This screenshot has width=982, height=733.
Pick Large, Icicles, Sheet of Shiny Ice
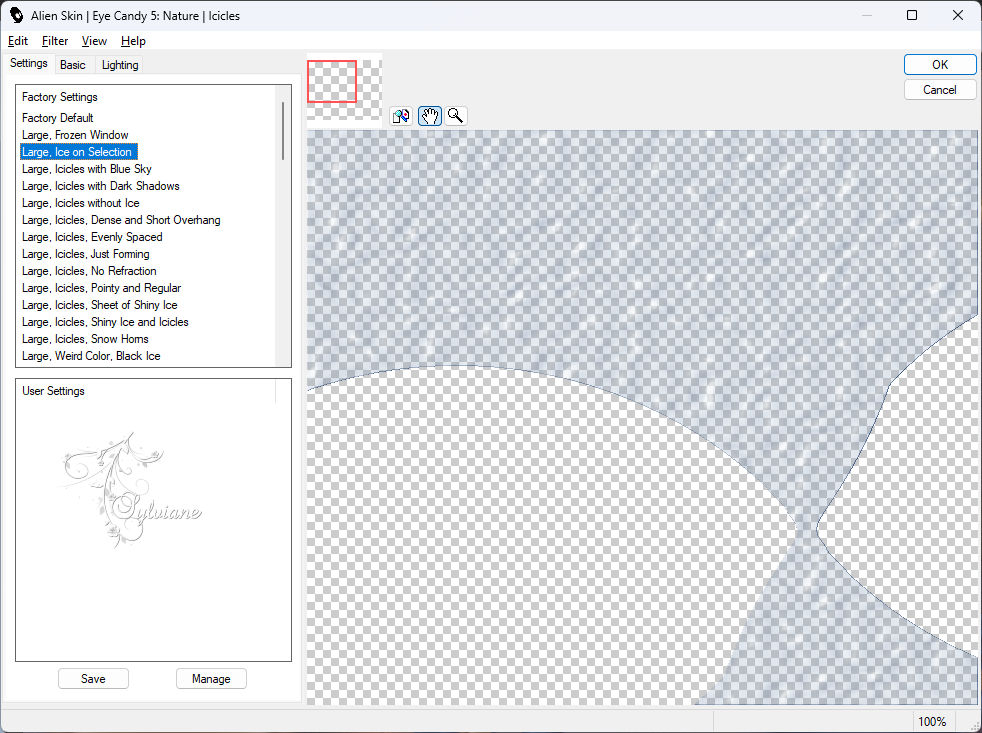coord(100,304)
